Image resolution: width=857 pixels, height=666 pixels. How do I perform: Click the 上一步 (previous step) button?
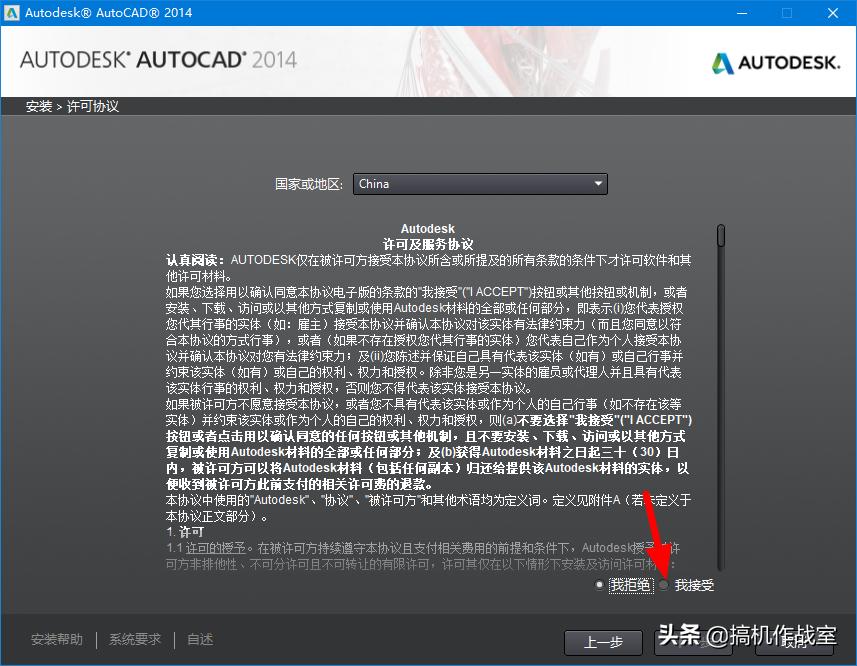click(x=604, y=643)
